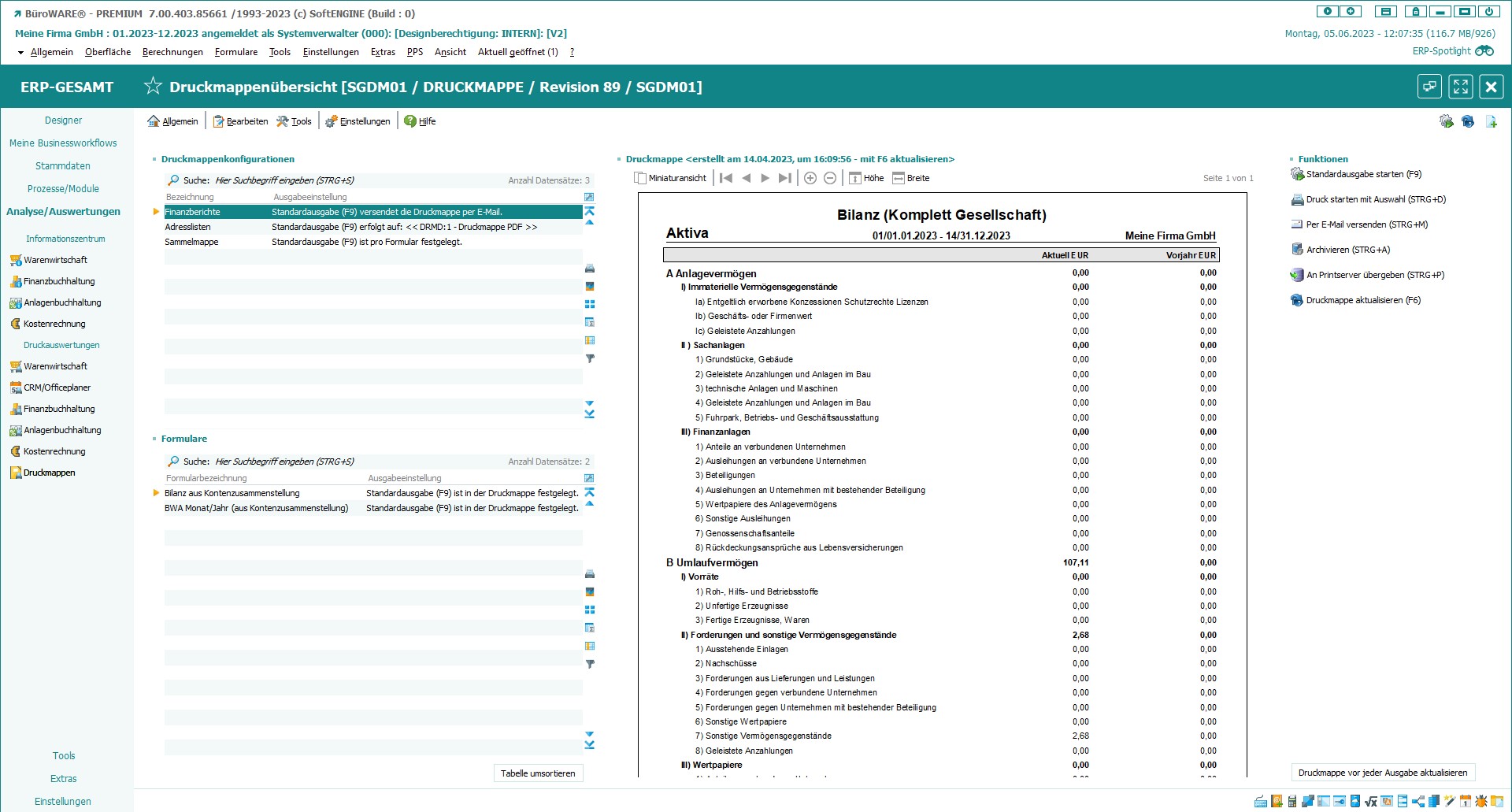The height and width of the screenshot is (812, 1512).
Task: Zoom in on the Druckmappe preview
Action: click(810, 178)
